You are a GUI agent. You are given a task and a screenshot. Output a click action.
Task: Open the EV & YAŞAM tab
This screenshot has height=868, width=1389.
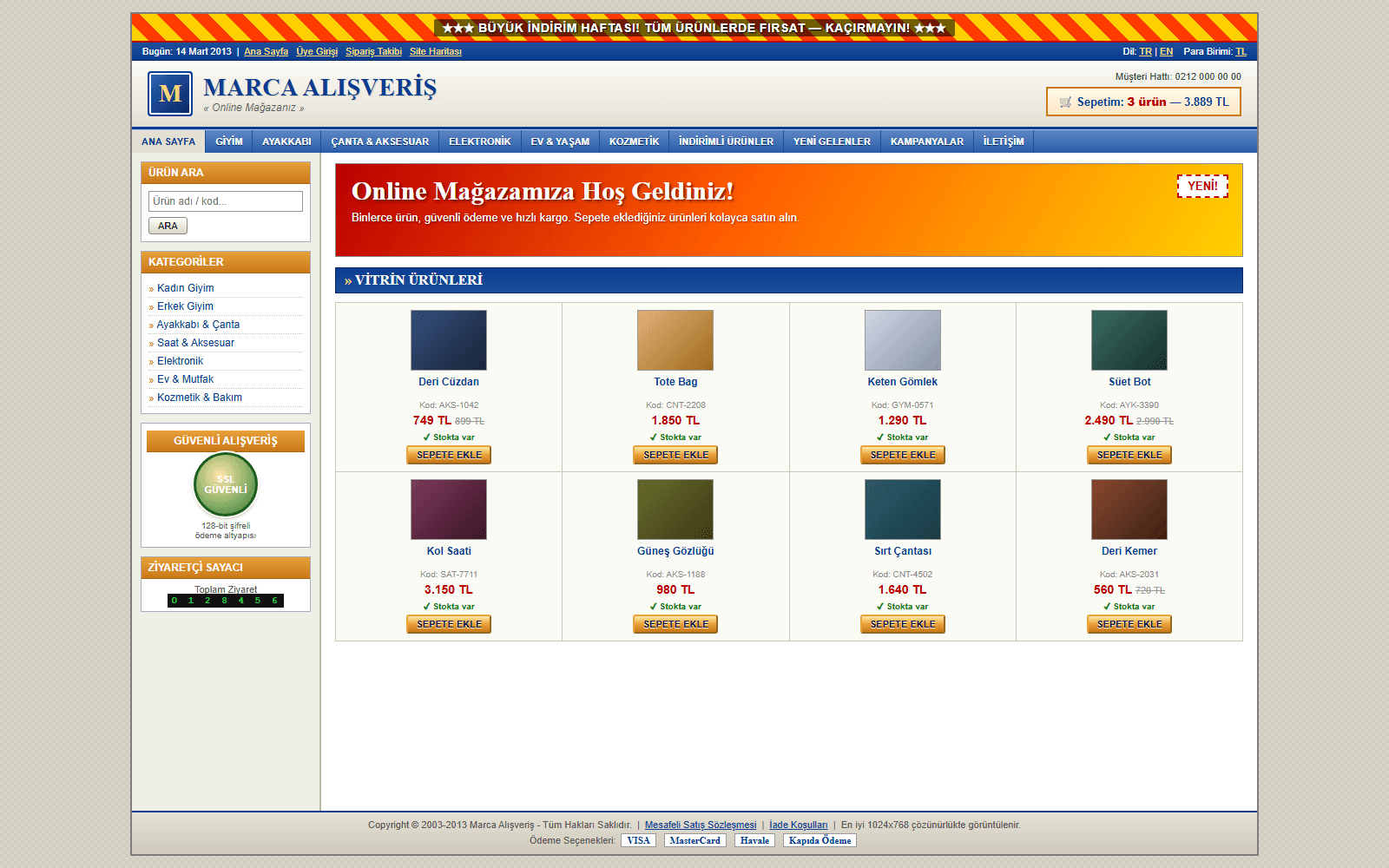560,141
